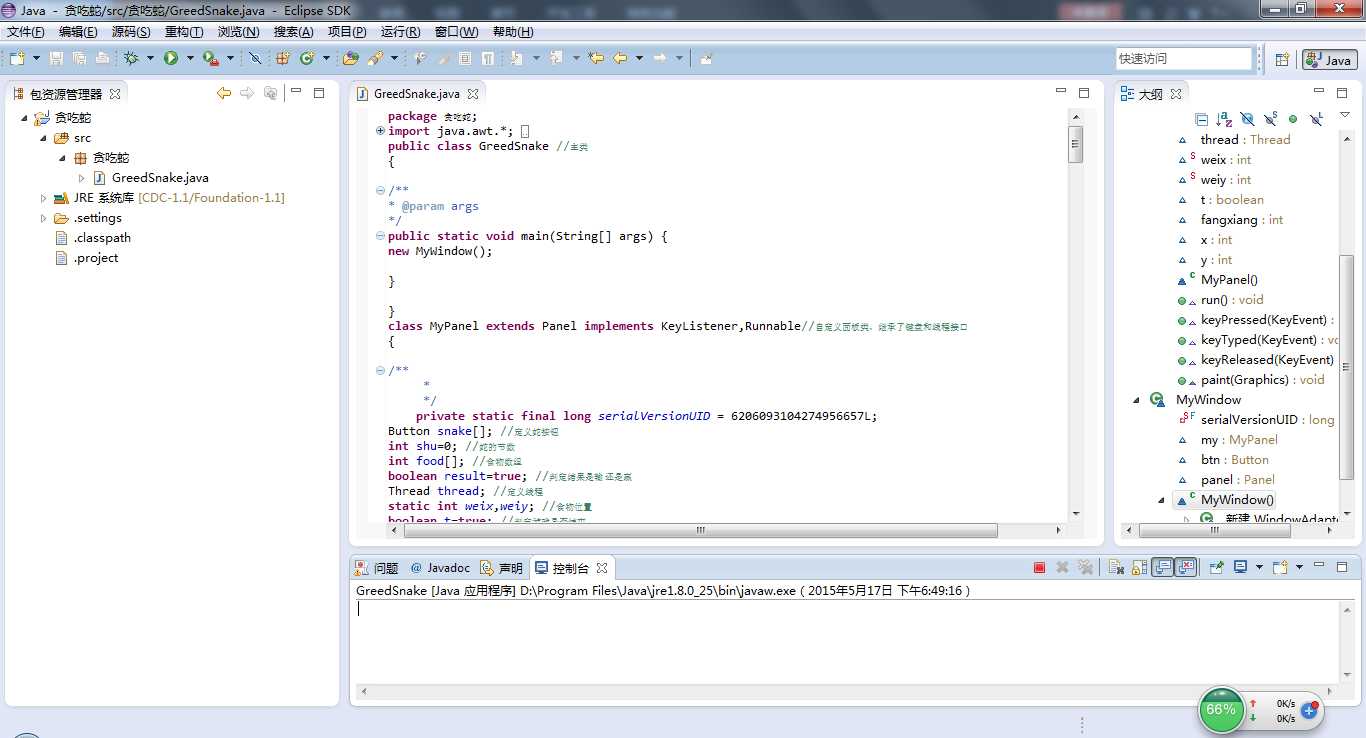Minimize the Package Explorer panel
The width and height of the screenshot is (1366, 738).
click(x=295, y=91)
